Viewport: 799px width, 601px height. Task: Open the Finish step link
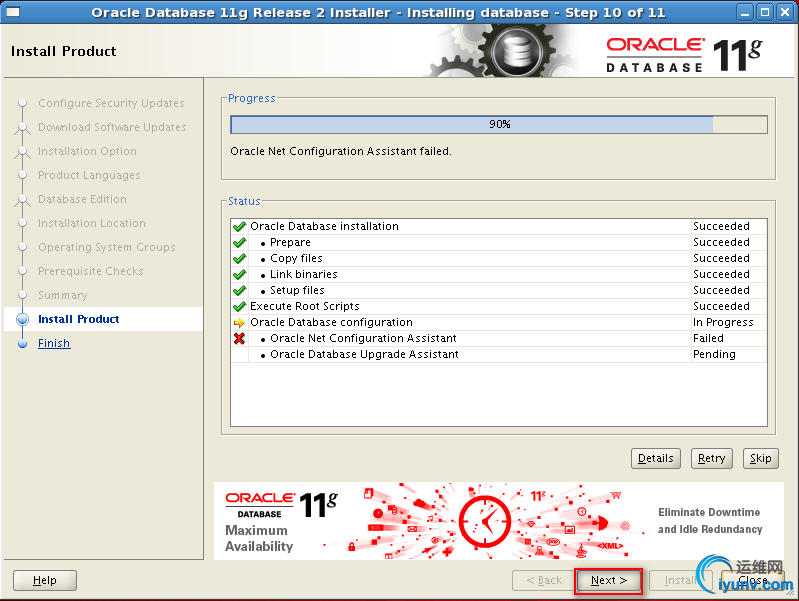pos(54,343)
